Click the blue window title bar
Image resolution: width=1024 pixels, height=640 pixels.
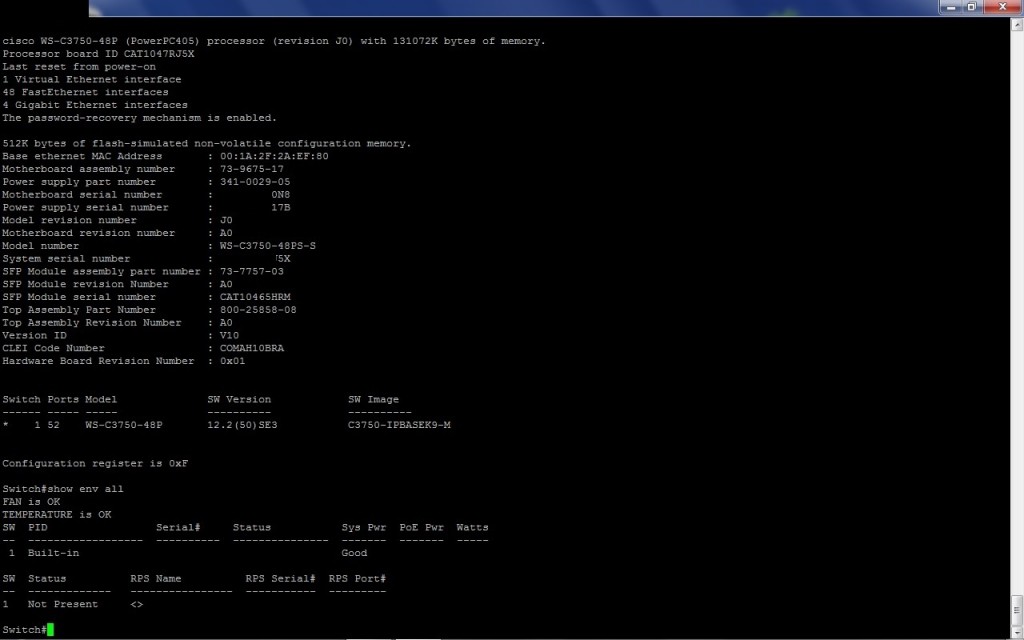point(500,8)
